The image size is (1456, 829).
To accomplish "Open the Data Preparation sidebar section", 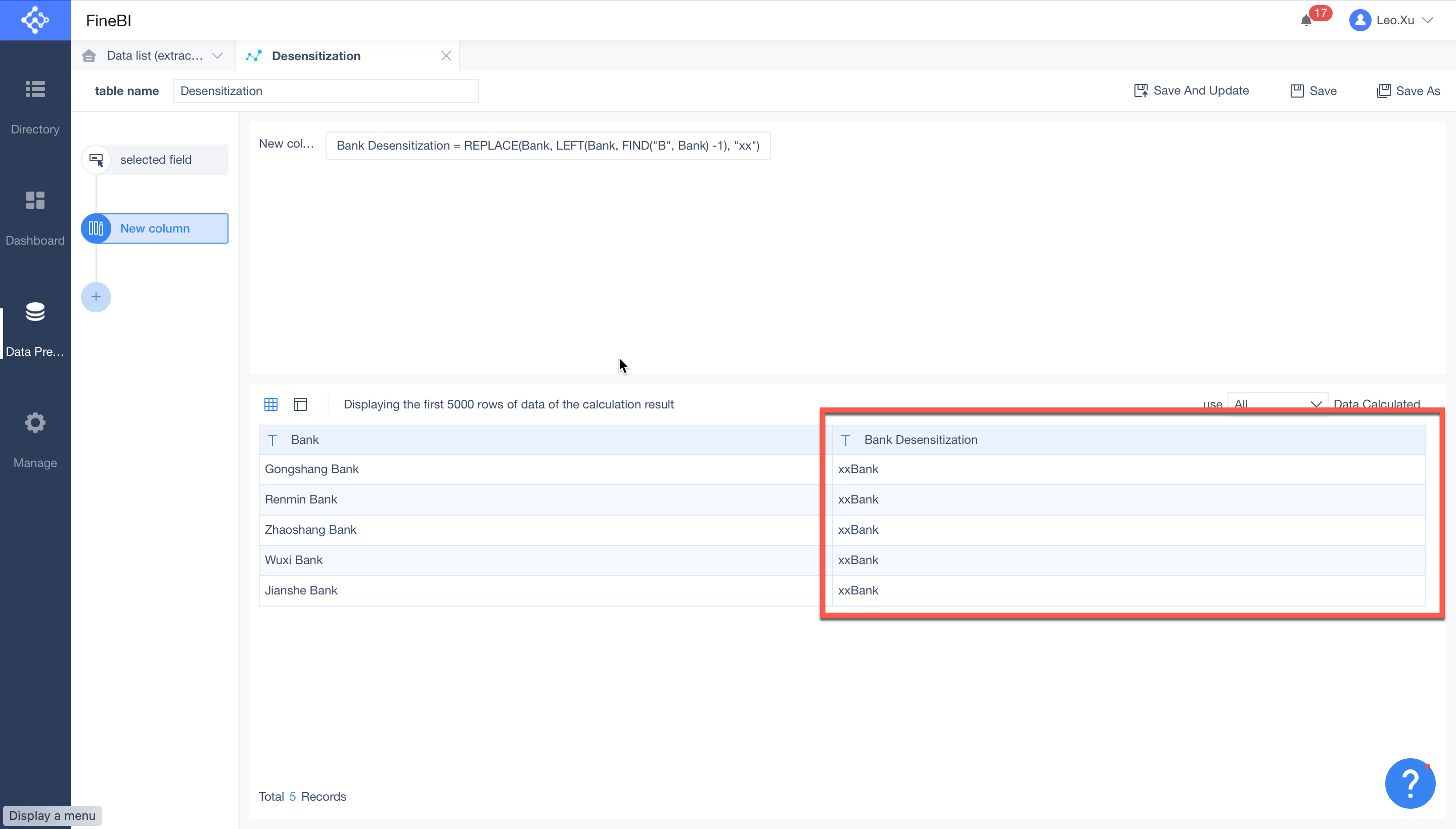I will point(35,329).
